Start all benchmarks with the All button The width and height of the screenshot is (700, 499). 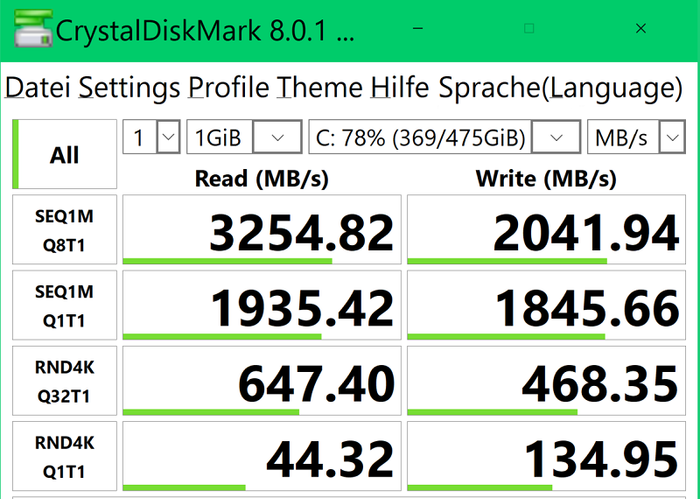coord(65,154)
